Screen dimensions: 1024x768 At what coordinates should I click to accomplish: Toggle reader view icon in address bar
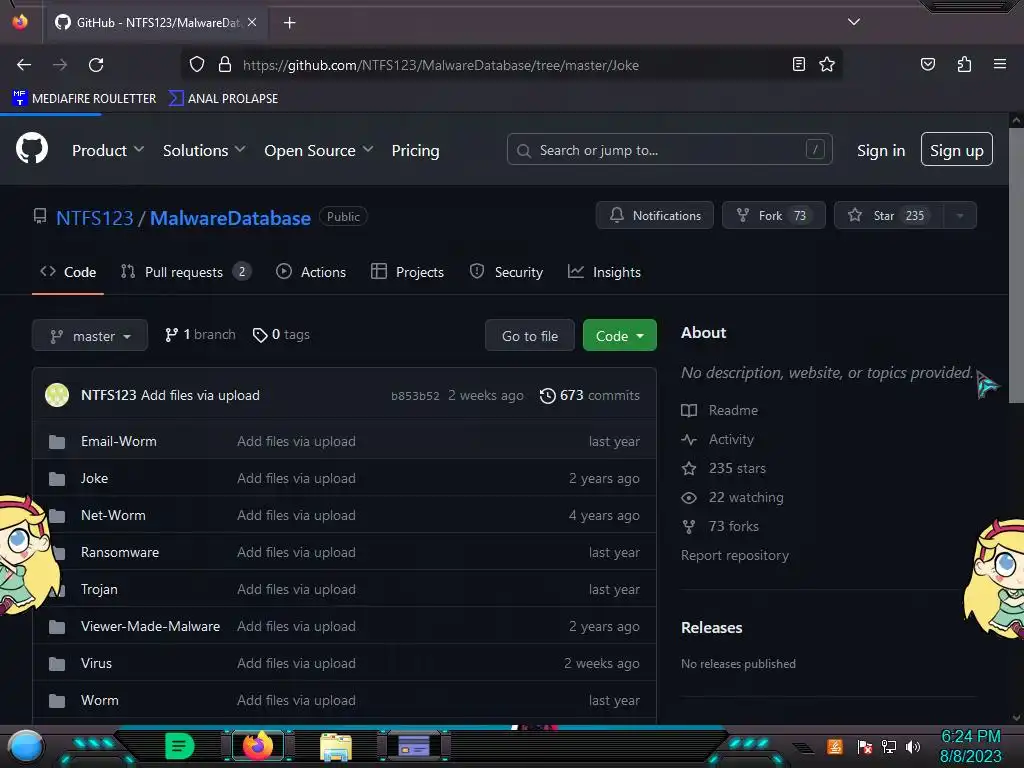click(798, 64)
